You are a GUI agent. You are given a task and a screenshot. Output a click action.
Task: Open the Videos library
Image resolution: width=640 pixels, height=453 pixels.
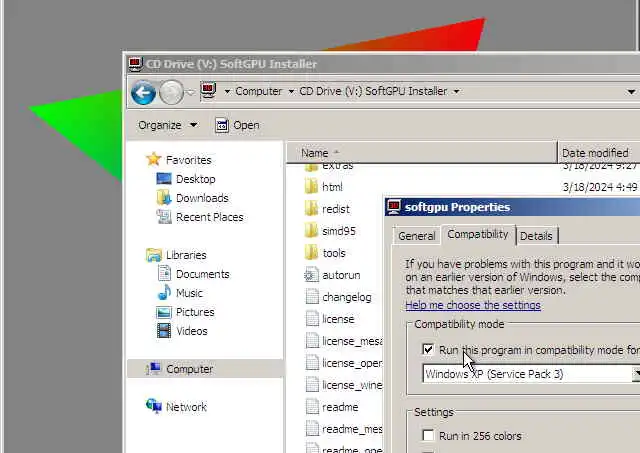[x=182, y=331]
